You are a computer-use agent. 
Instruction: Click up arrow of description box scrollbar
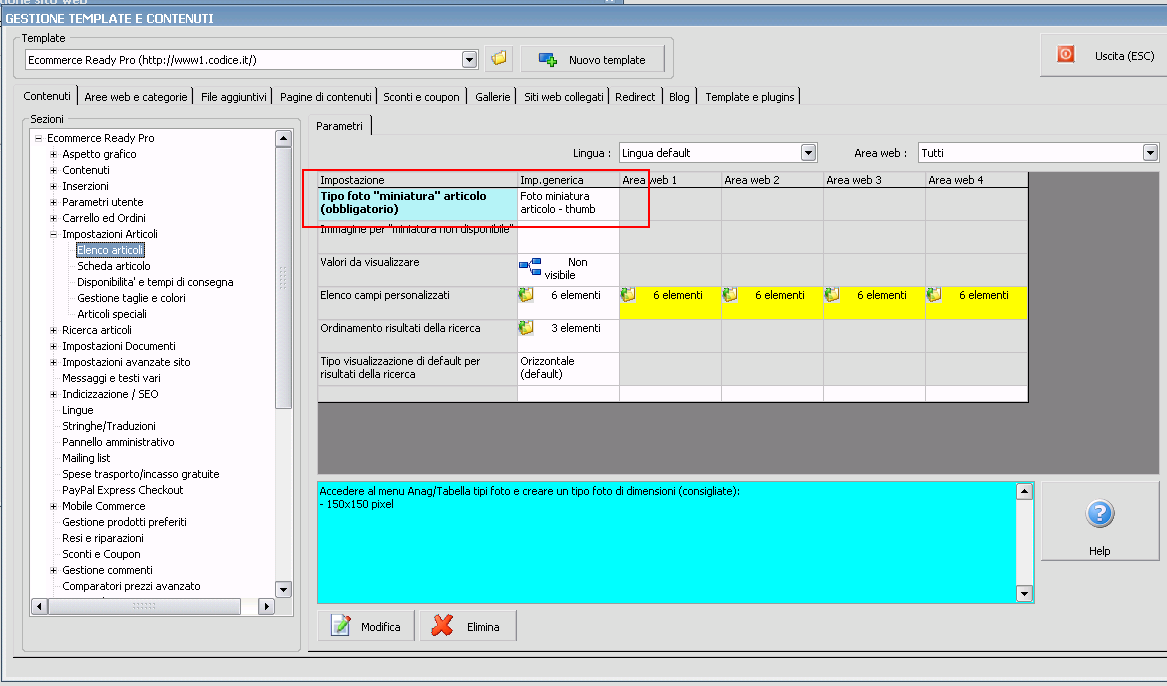click(x=1024, y=491)
